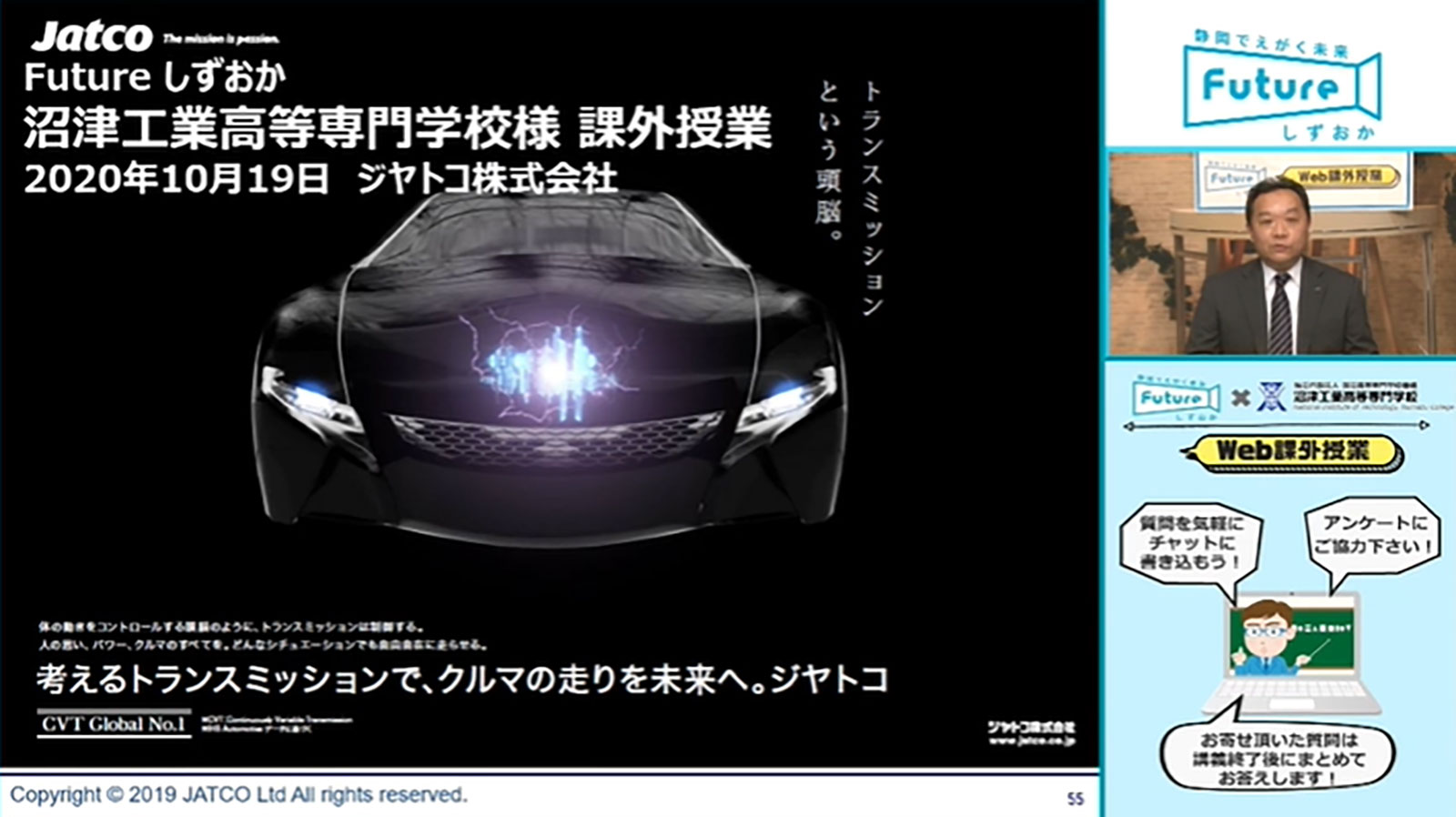1456x817 pixels.
Task: Click the 沼津工業高等専門学校様 課外授業 heading
Action: [x=398, y=126]
